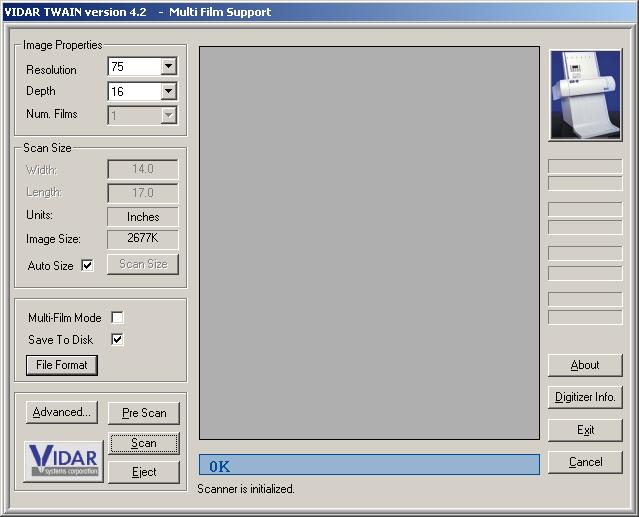This screenshot has height=517, width=639.
Task: Click the Units: label
Action: pyautogui.click(x=40, y=215)
